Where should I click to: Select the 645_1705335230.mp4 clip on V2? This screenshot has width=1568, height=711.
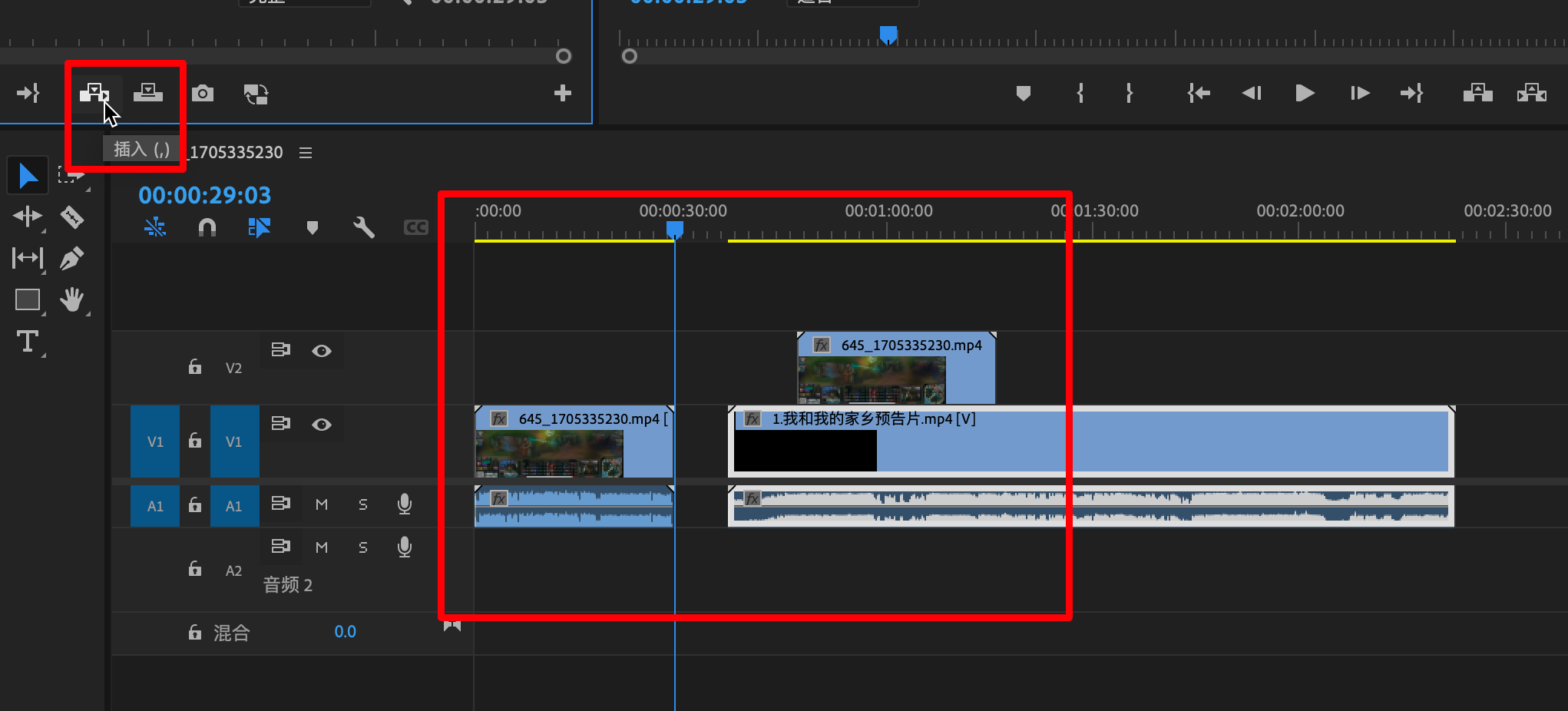coord(896,368)
